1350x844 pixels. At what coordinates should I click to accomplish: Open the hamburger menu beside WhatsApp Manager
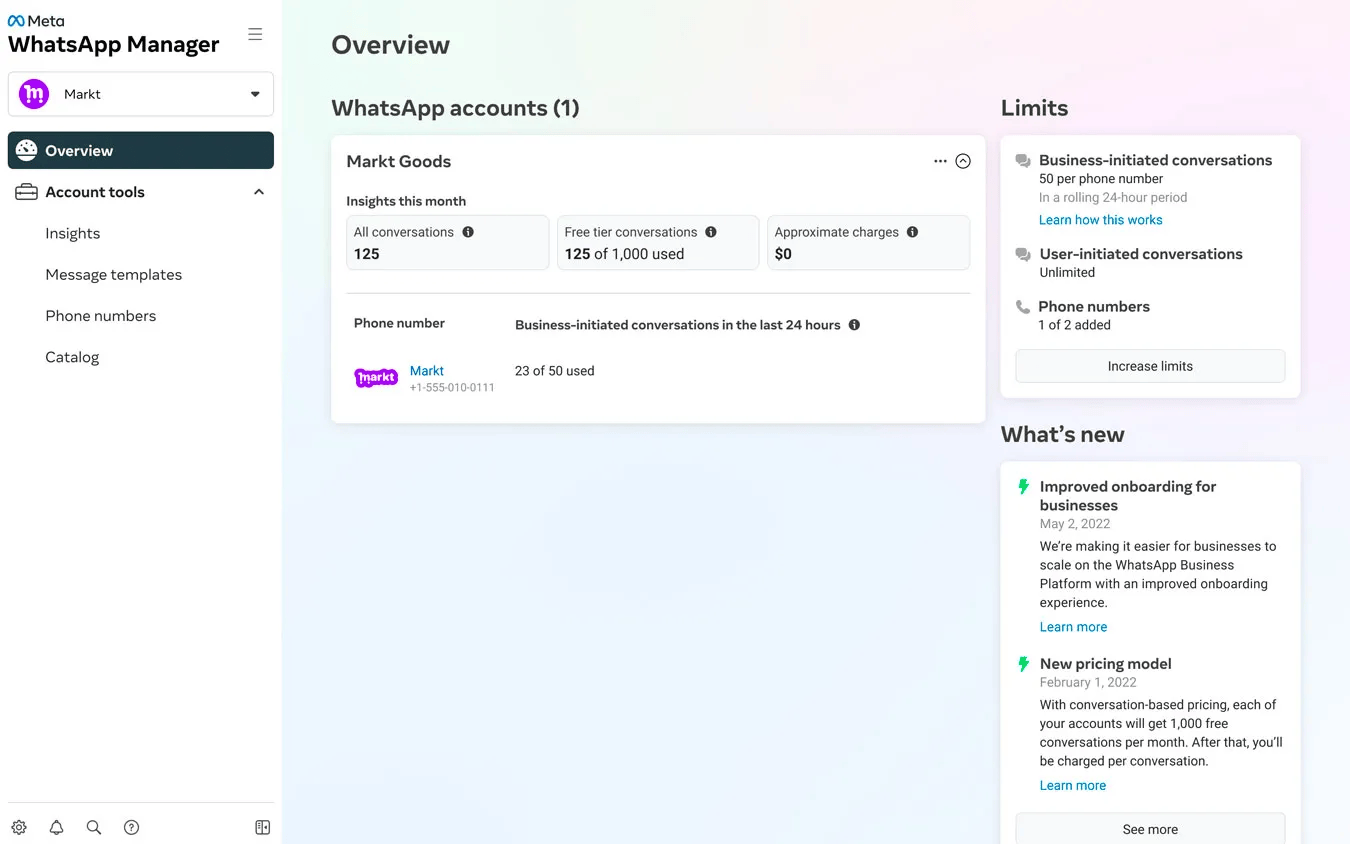(x=256, y=32)
